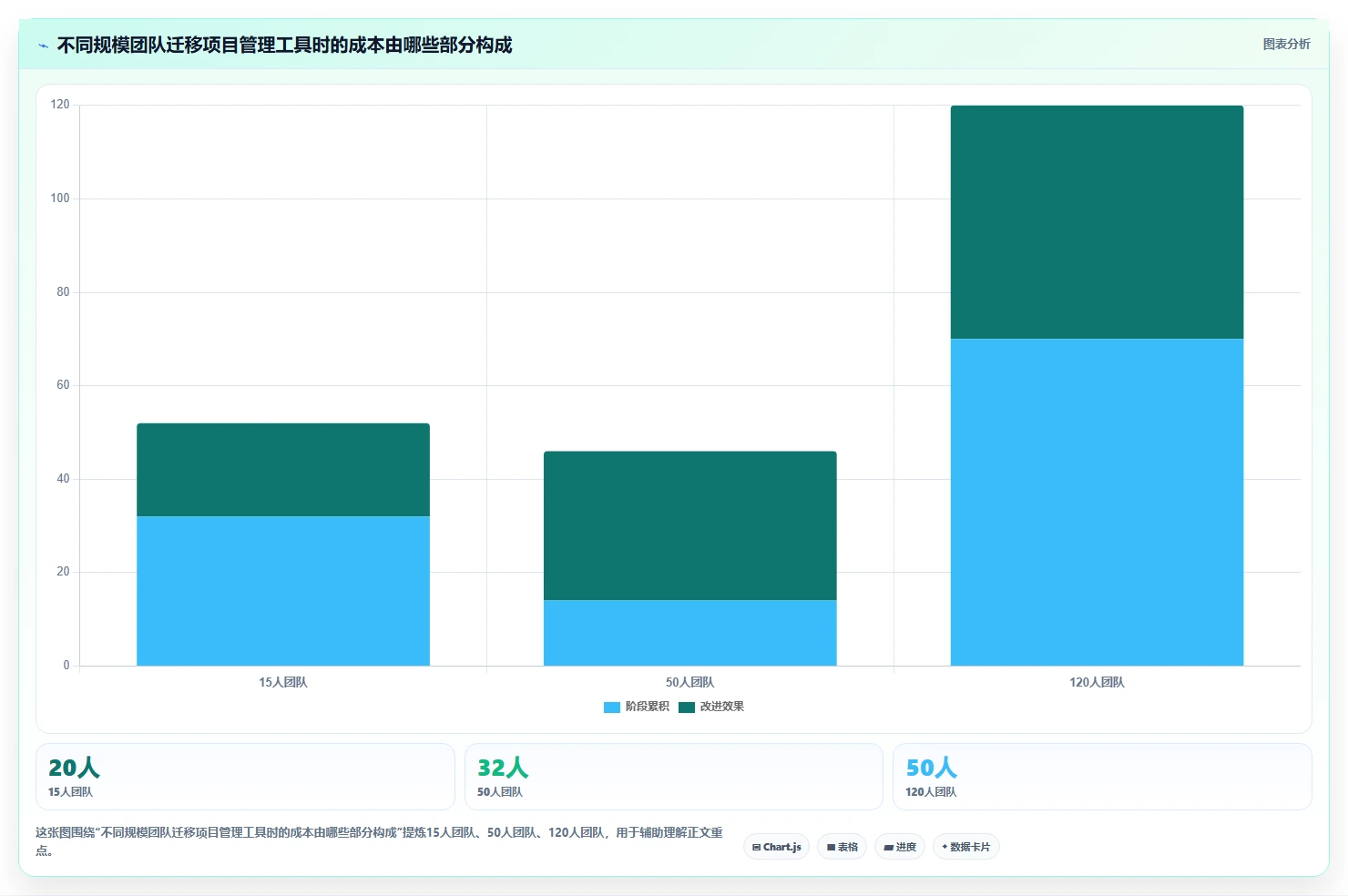
Task: Click the 50人 data card value
Action: (931, 768)
